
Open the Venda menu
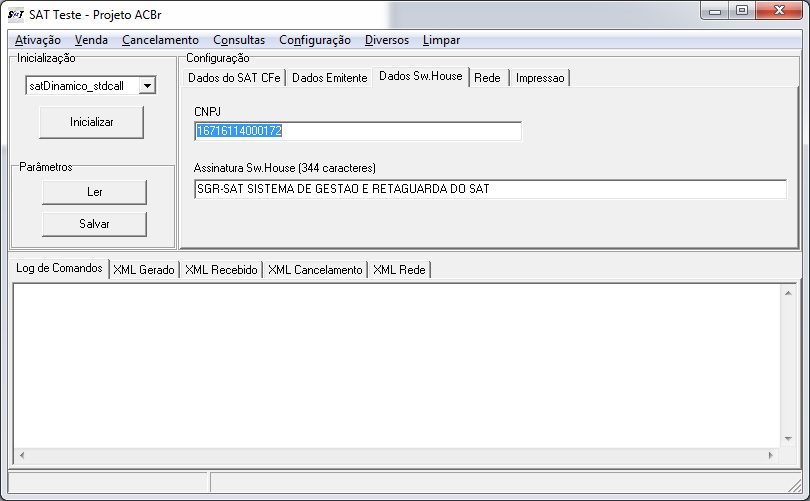click(x=91, y=40)
